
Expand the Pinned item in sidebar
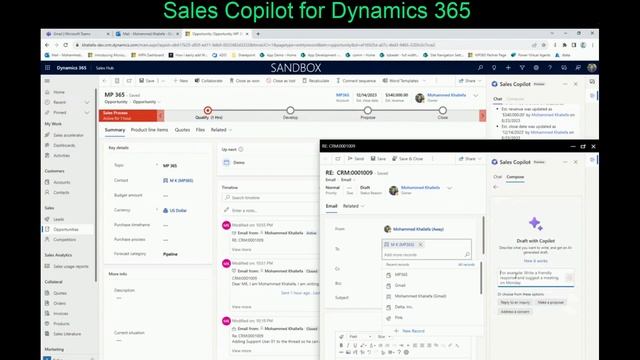pyautogui.click(x=87, y=112)
